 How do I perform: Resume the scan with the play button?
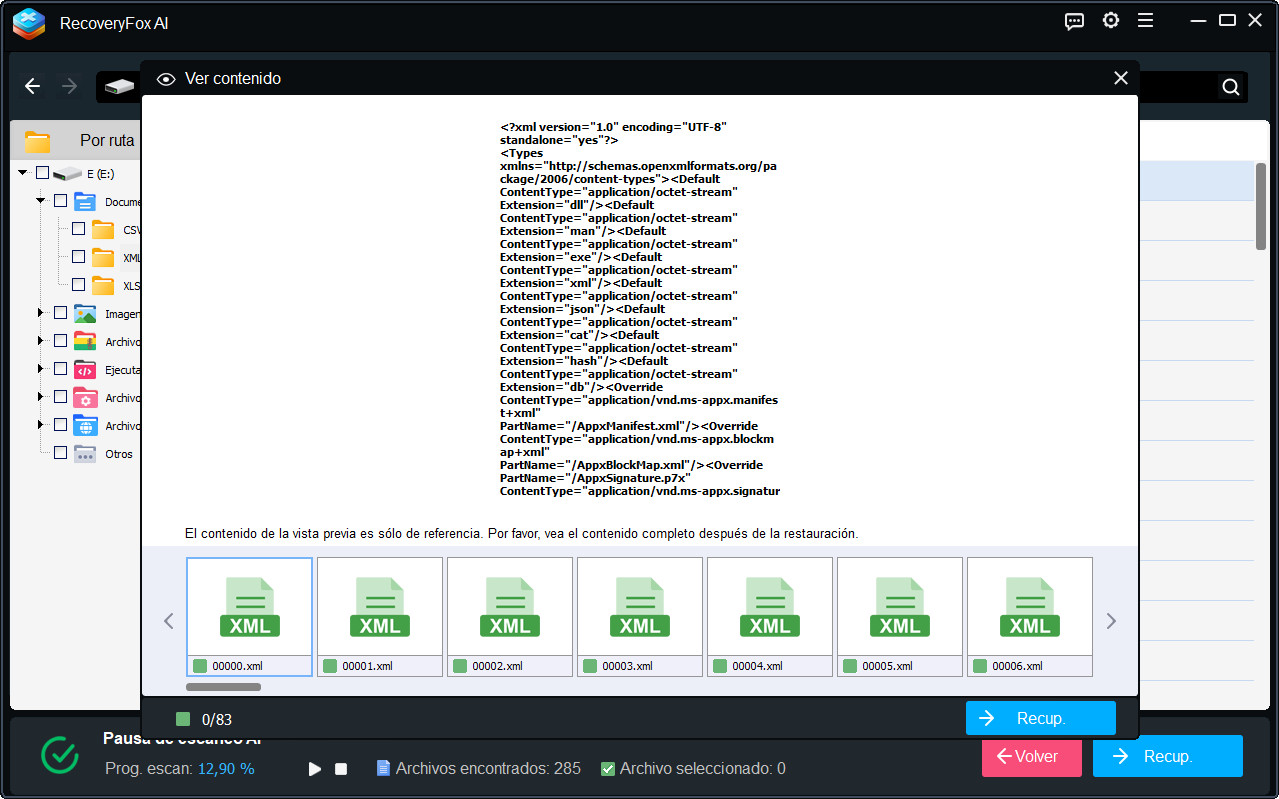pyautogui.click(x=315, y=769)
